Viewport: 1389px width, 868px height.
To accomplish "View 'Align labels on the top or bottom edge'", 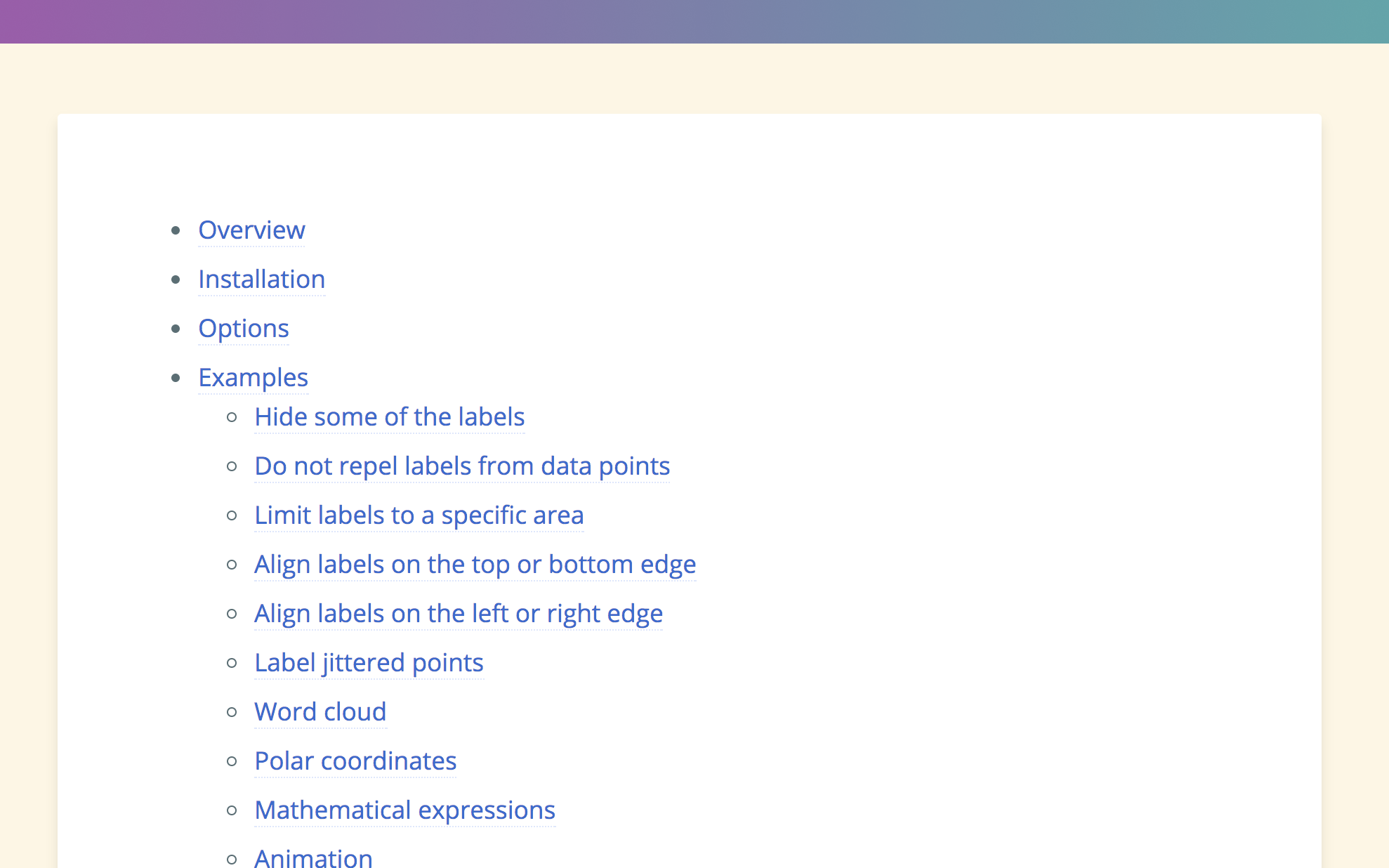I will pyautogui.click(x=475, y=564).
